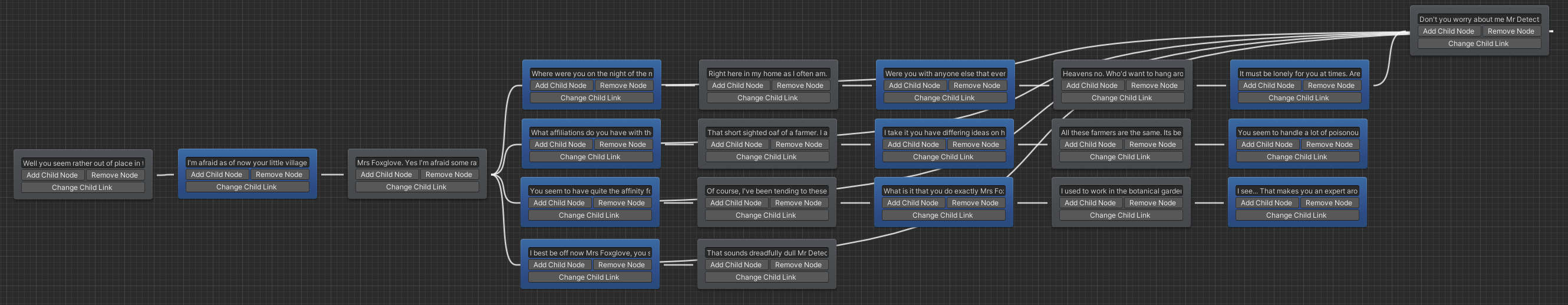Remove the 'I take it you have differing ideas' node
This screenshot has width=1568, height=305.
975,145
